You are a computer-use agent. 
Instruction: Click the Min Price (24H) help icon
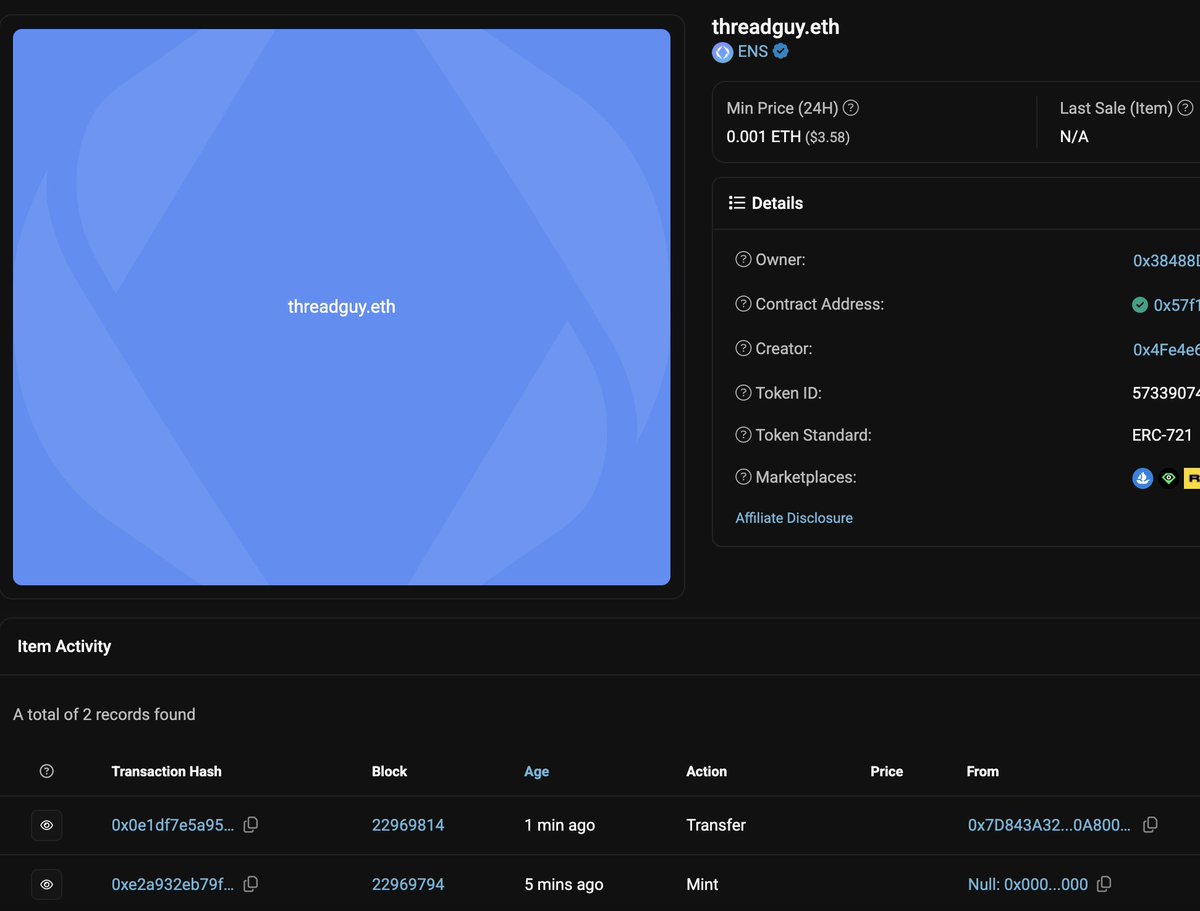point(851,108)
